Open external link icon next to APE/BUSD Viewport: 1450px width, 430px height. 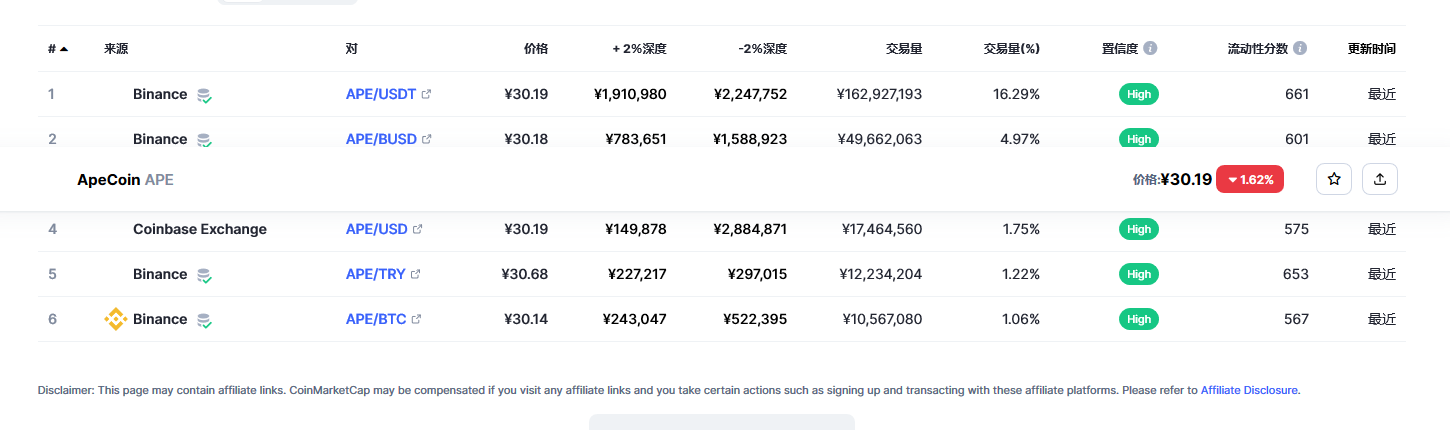pos(427,139)
